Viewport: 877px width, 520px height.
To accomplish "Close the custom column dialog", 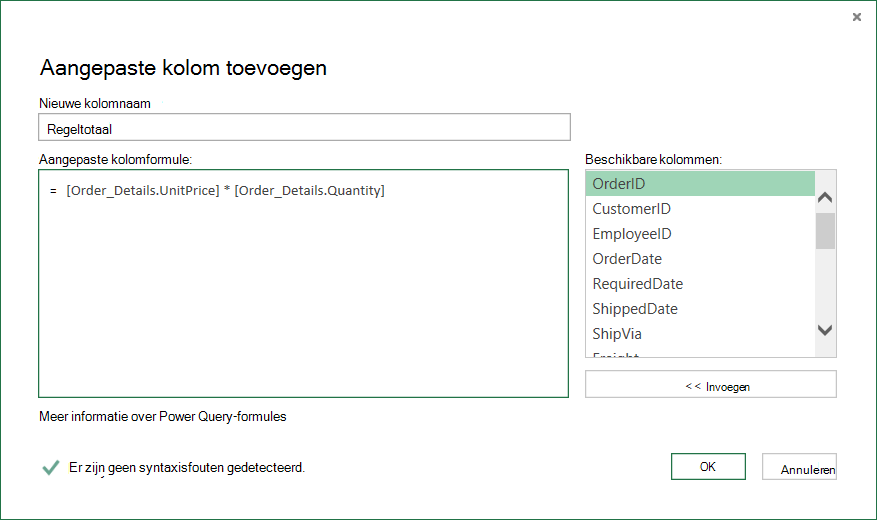I will tap(856, 17).
